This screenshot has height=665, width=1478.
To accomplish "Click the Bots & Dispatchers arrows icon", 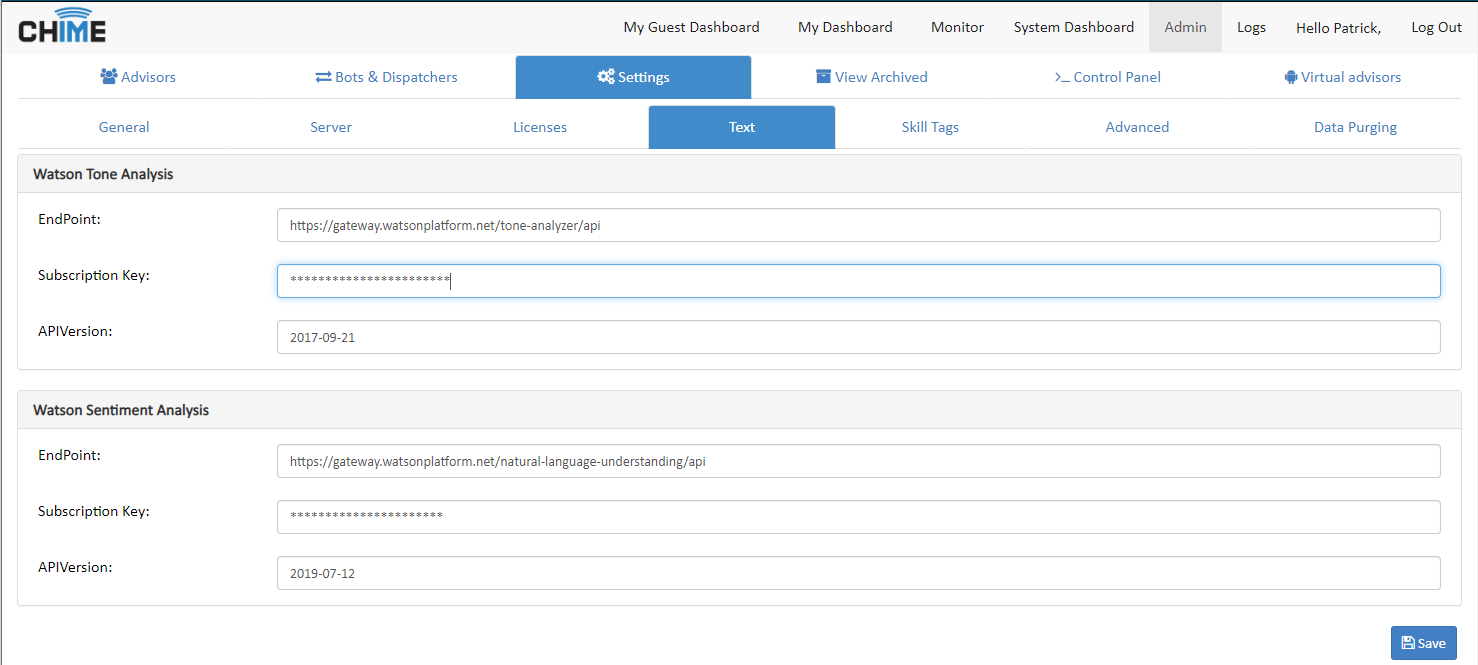I will (323, 77).
